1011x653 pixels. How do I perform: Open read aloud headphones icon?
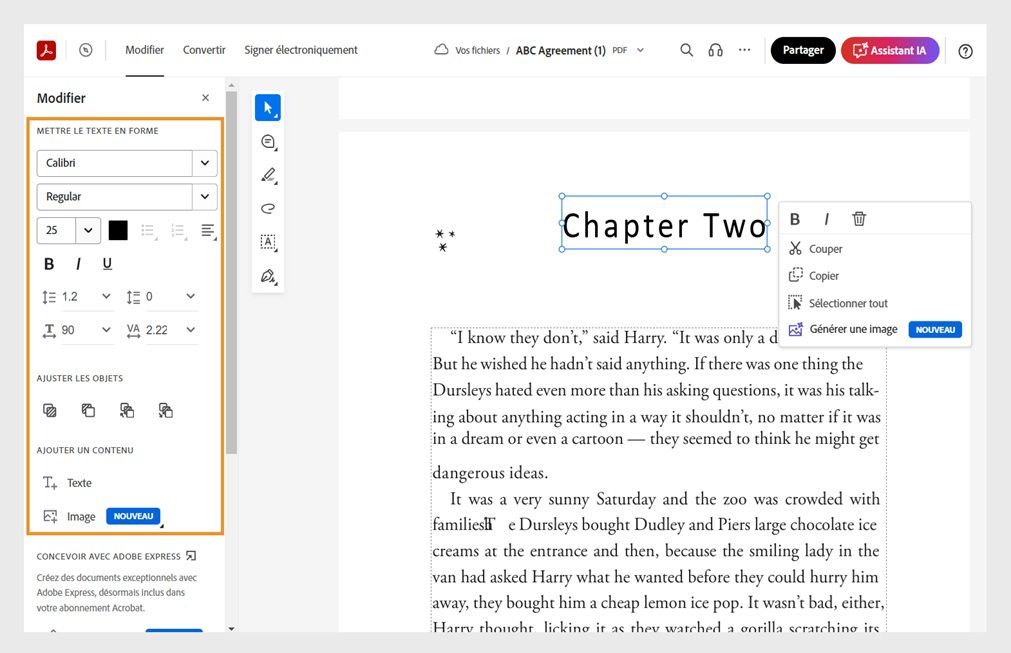tap(716, 50)
